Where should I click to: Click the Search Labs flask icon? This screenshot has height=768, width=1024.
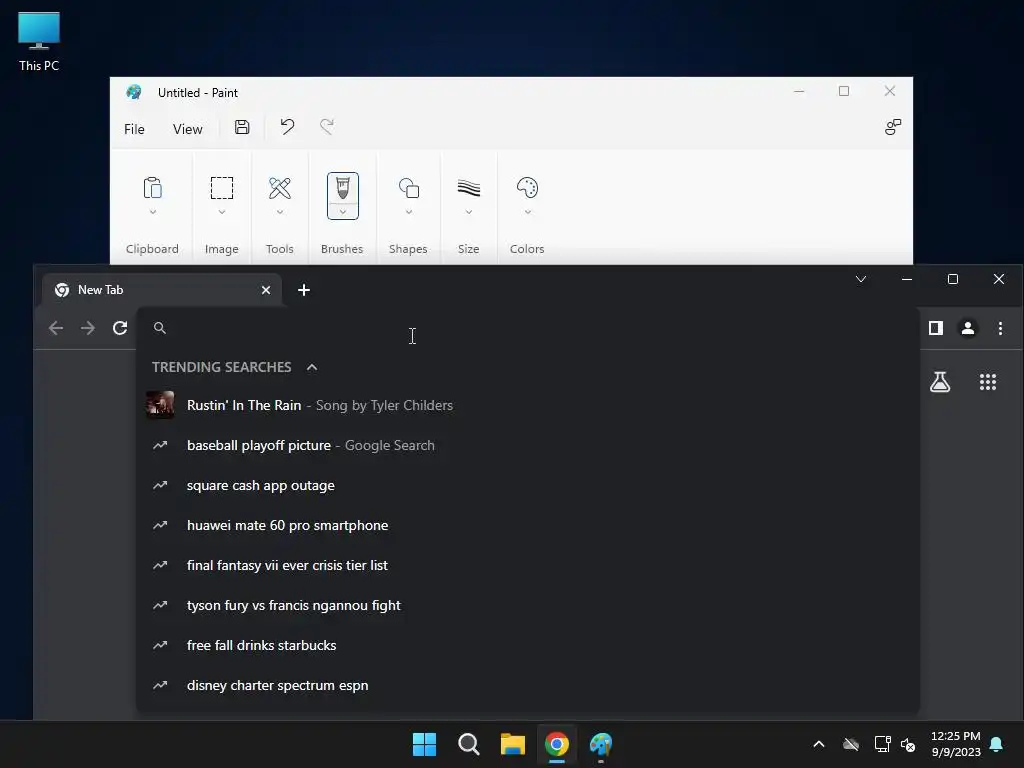click(940, 382)
